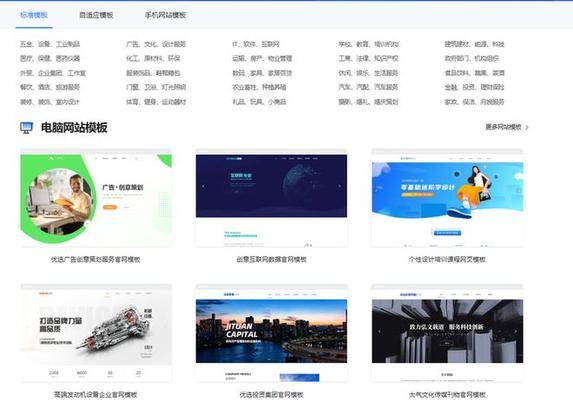Image resolution: width=573 pixels, height=400 pixels.
Task: Open the 手机网站模板 tab
Action: pyautogui.click(x=165, y=15)
